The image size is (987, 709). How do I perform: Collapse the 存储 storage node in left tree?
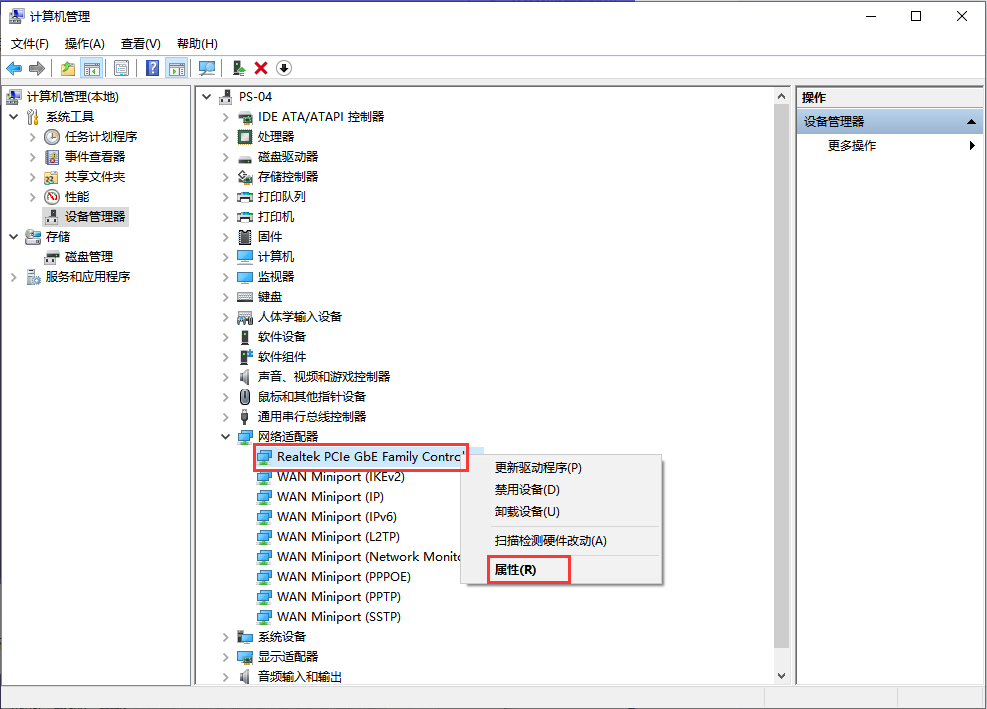14,237
